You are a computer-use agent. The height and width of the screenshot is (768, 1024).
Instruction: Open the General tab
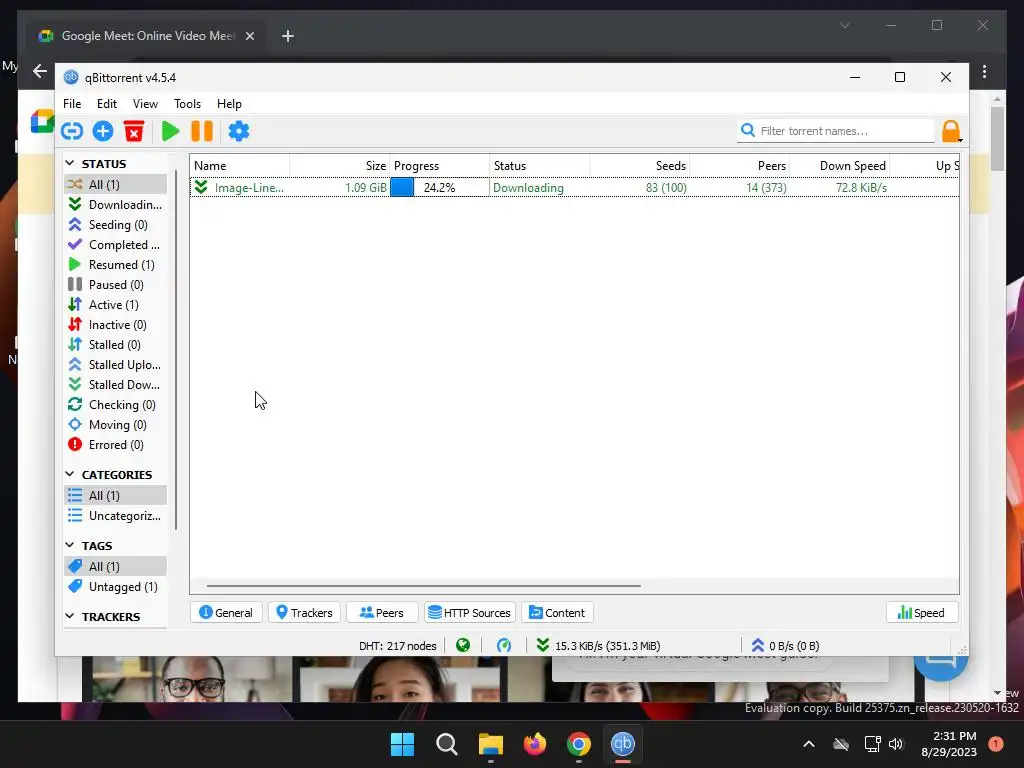point(226,613)
